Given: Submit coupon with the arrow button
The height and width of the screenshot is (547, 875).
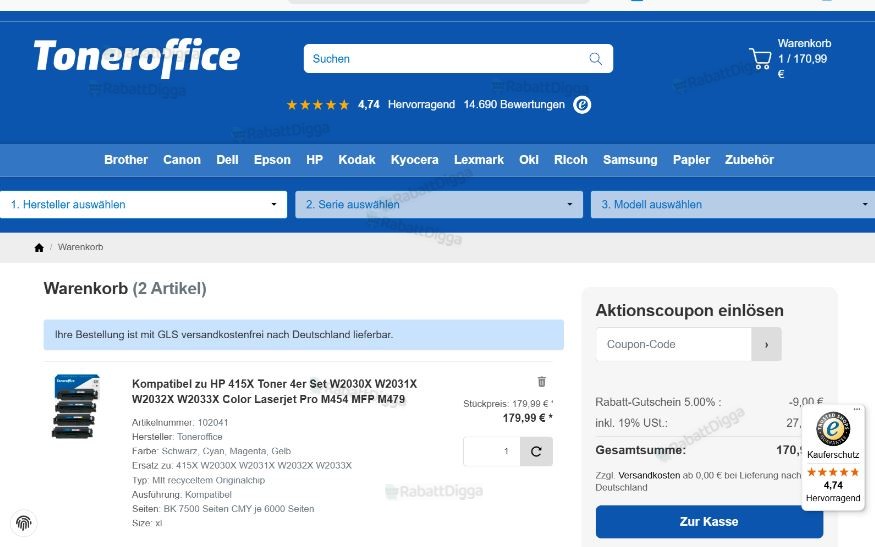Looking at the screenshot, I should click(766, 344).
